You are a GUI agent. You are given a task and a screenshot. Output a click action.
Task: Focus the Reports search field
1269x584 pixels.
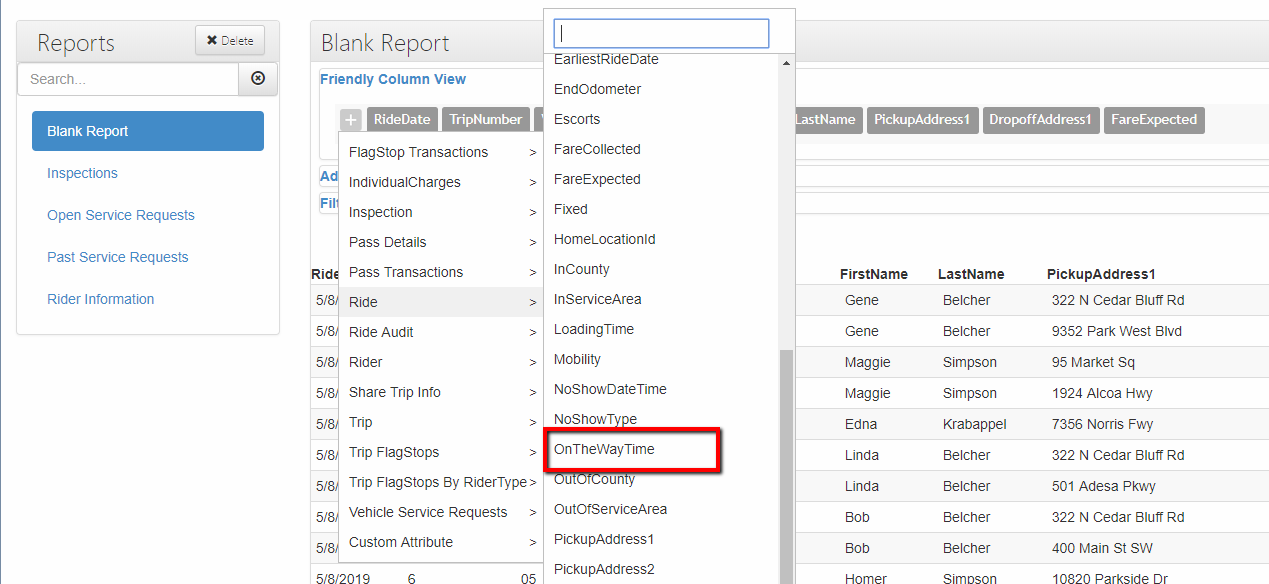128,79
